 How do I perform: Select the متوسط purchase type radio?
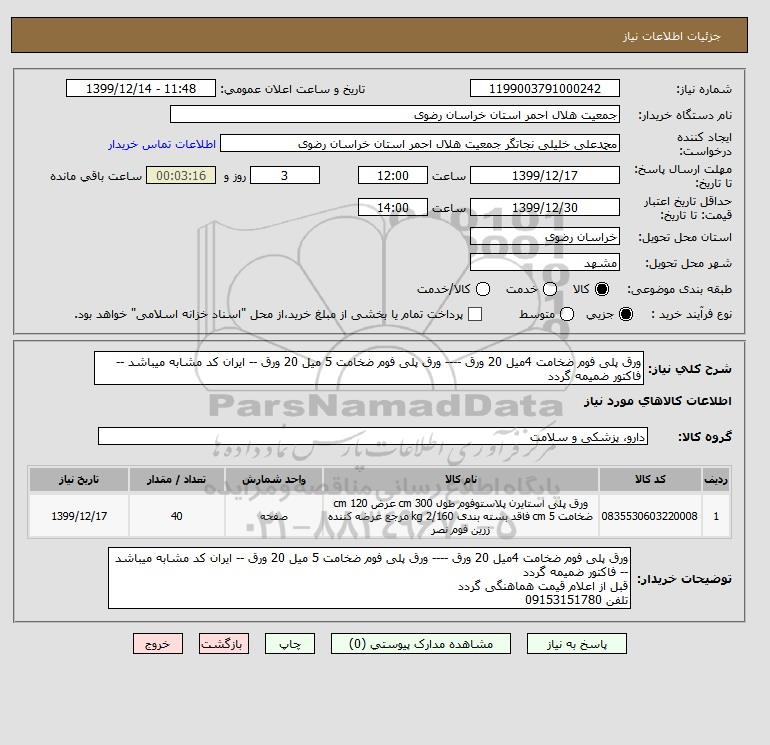click(567, 314)
